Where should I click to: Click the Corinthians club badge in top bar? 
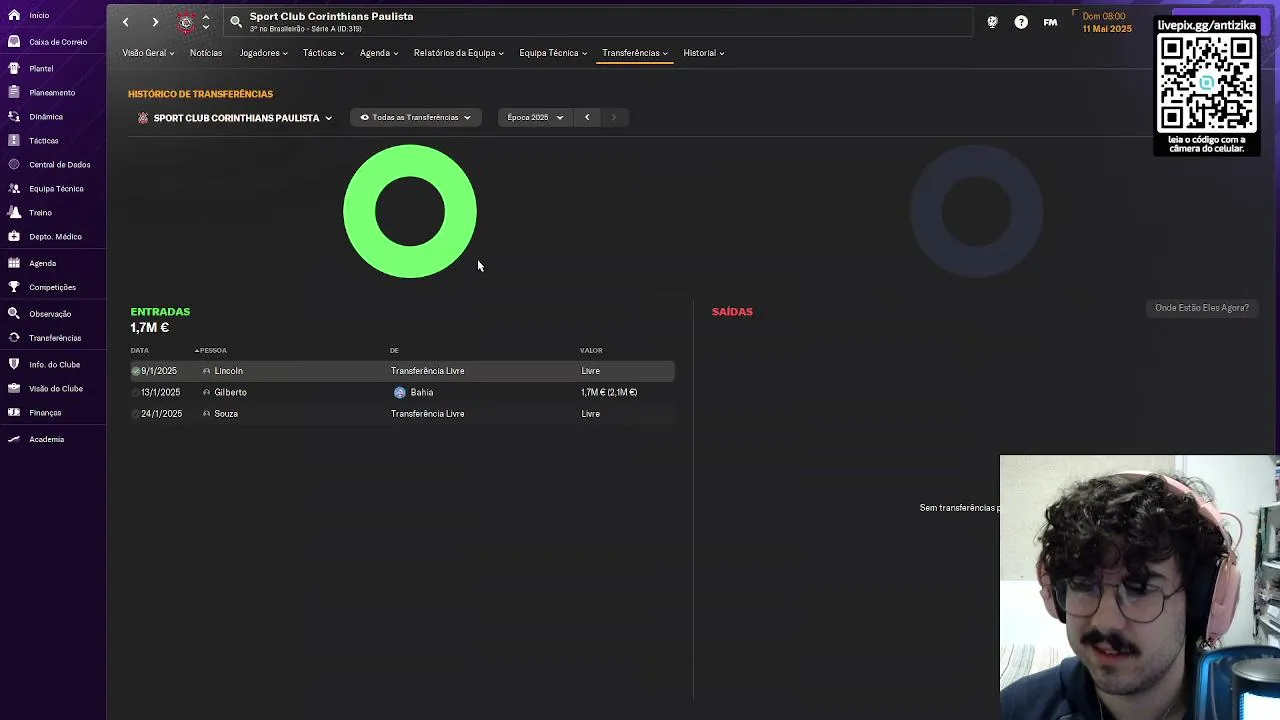click(x=186, y=22)
